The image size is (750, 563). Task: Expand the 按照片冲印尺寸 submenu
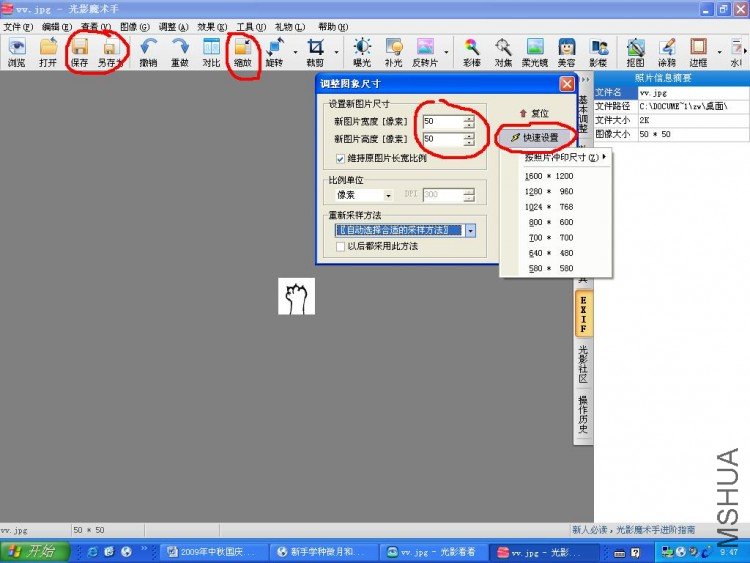564,157
